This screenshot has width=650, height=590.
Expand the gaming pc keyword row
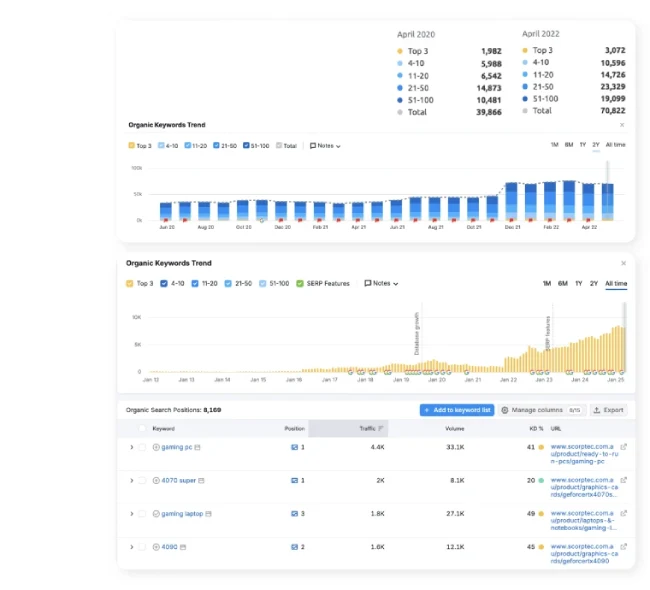131,447
